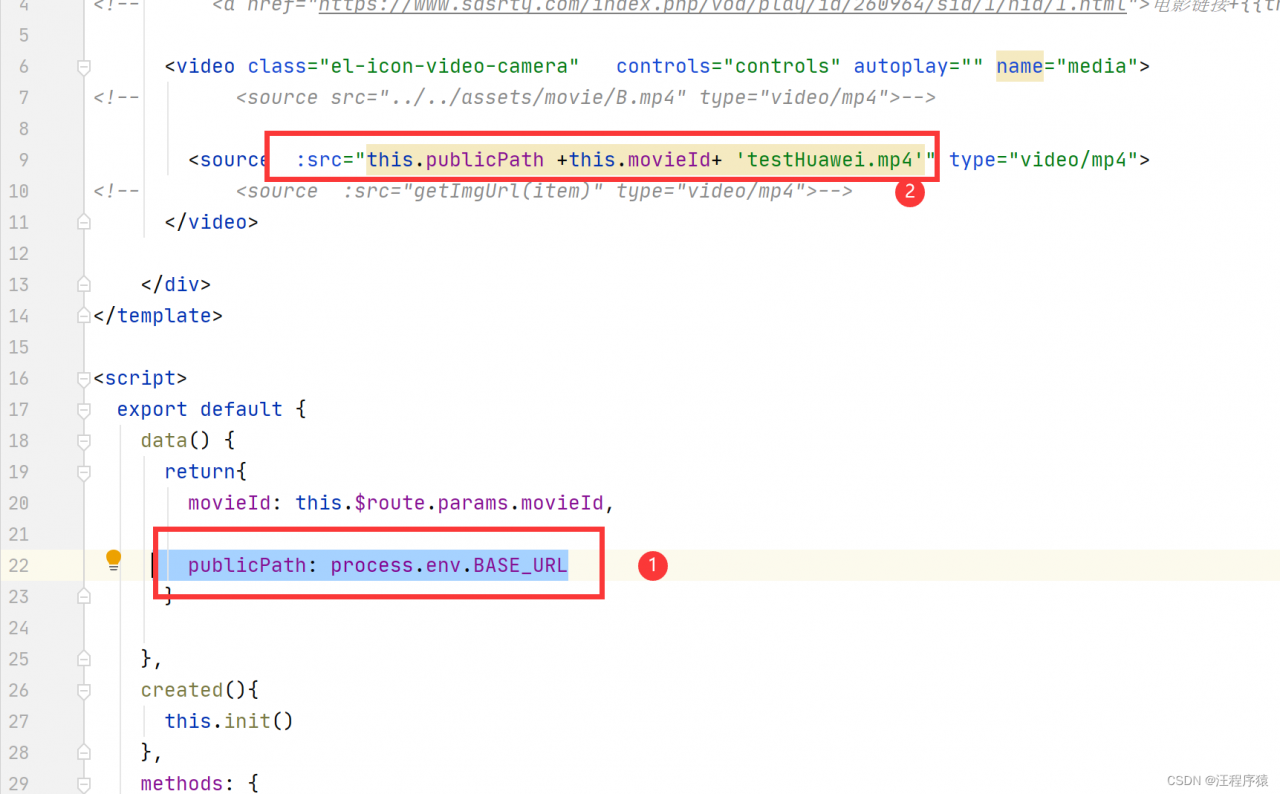Click the controls="controls" attribute
The image size is (1280, 794).
(x=729, y=67)
